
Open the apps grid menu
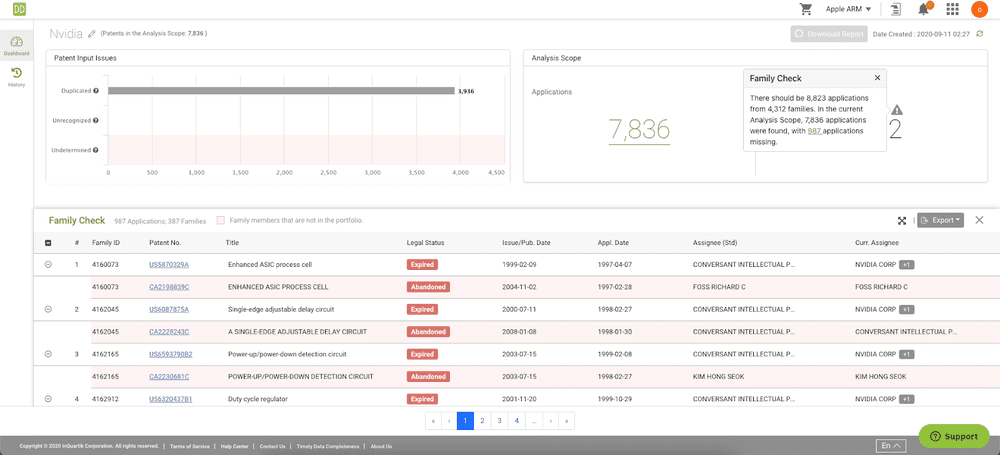click(952, 9)
